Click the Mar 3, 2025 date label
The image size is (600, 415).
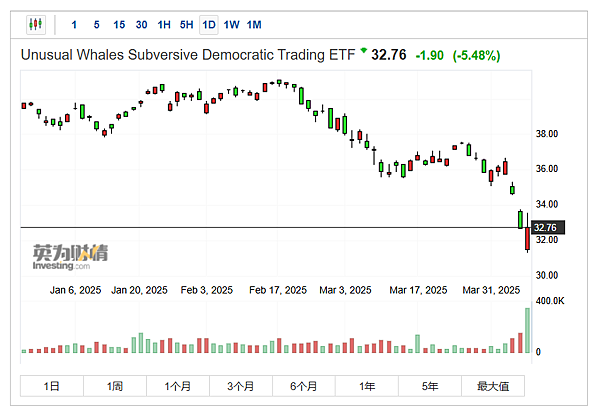coord(345,290)
